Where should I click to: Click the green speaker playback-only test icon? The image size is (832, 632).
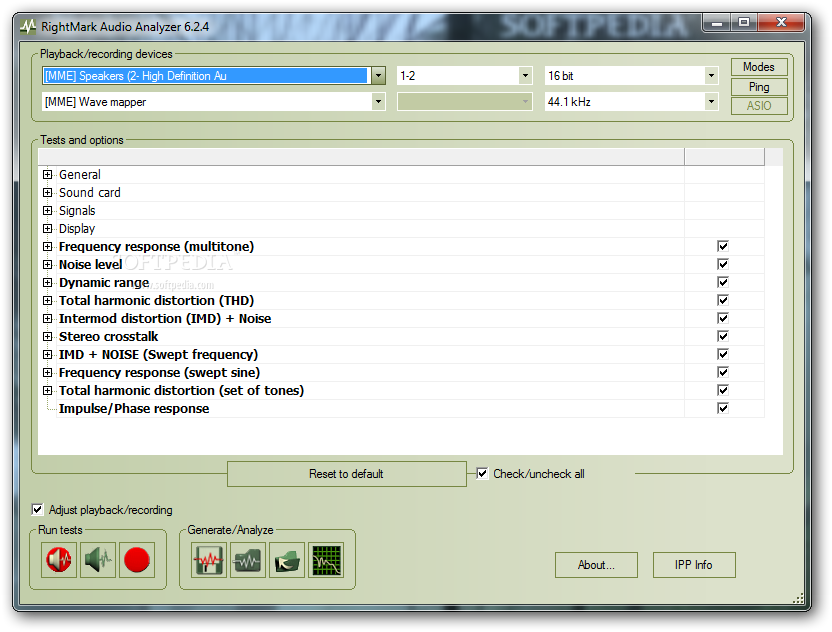[x=98, y=560]
